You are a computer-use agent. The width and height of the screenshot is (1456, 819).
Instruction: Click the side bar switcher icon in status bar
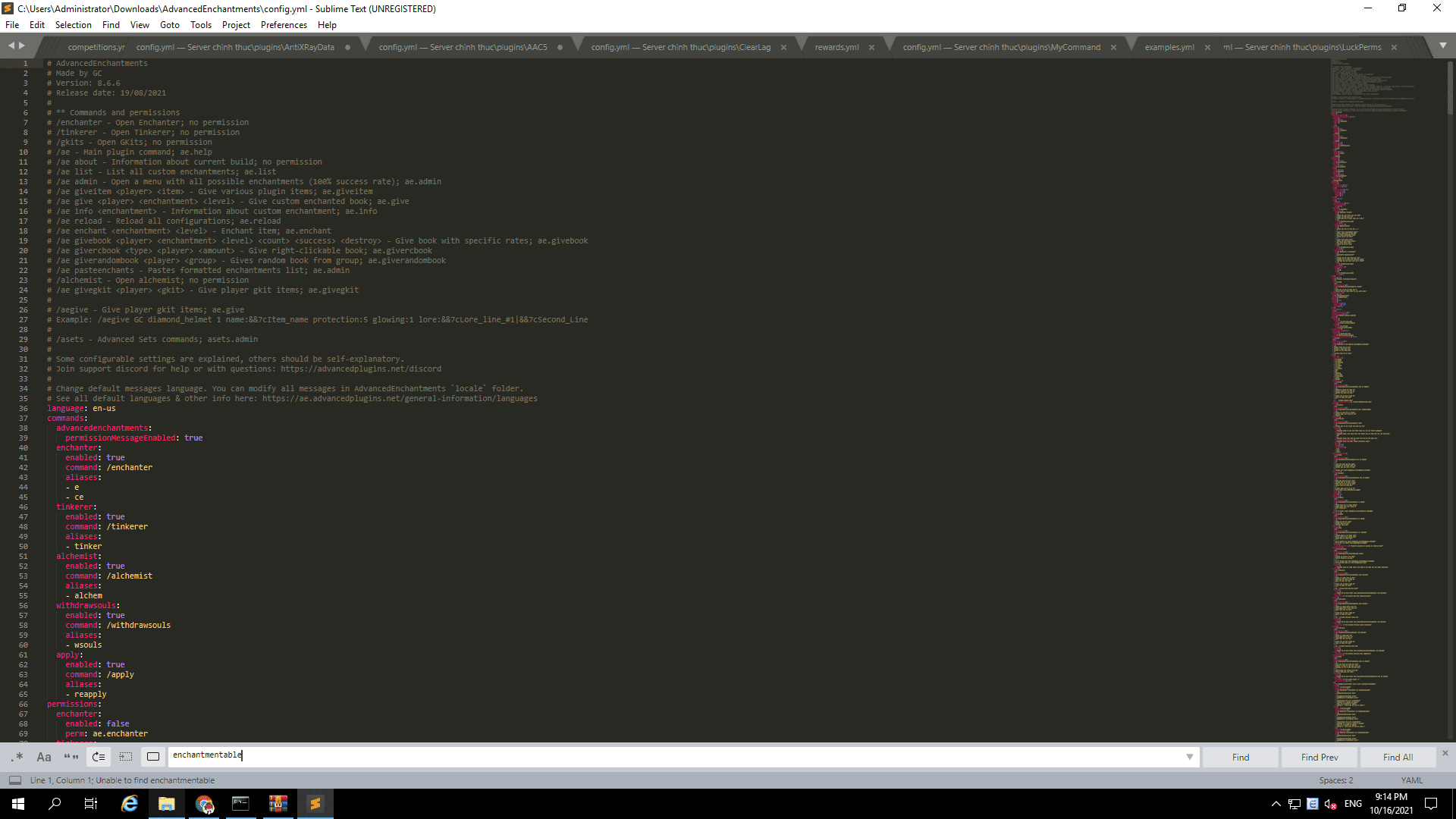pyautogui.click(x=14, y=780)
